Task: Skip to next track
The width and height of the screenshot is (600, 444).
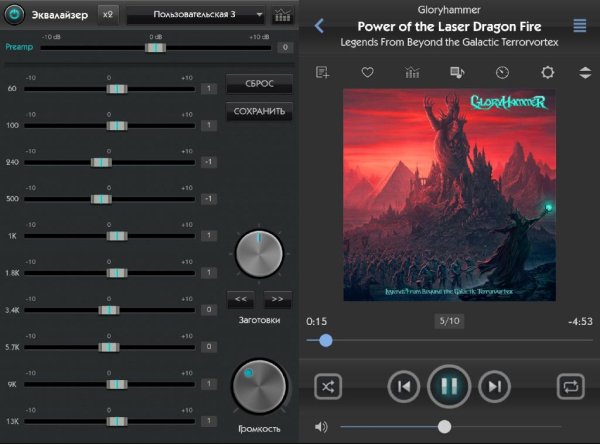Action: click(494, 387)
